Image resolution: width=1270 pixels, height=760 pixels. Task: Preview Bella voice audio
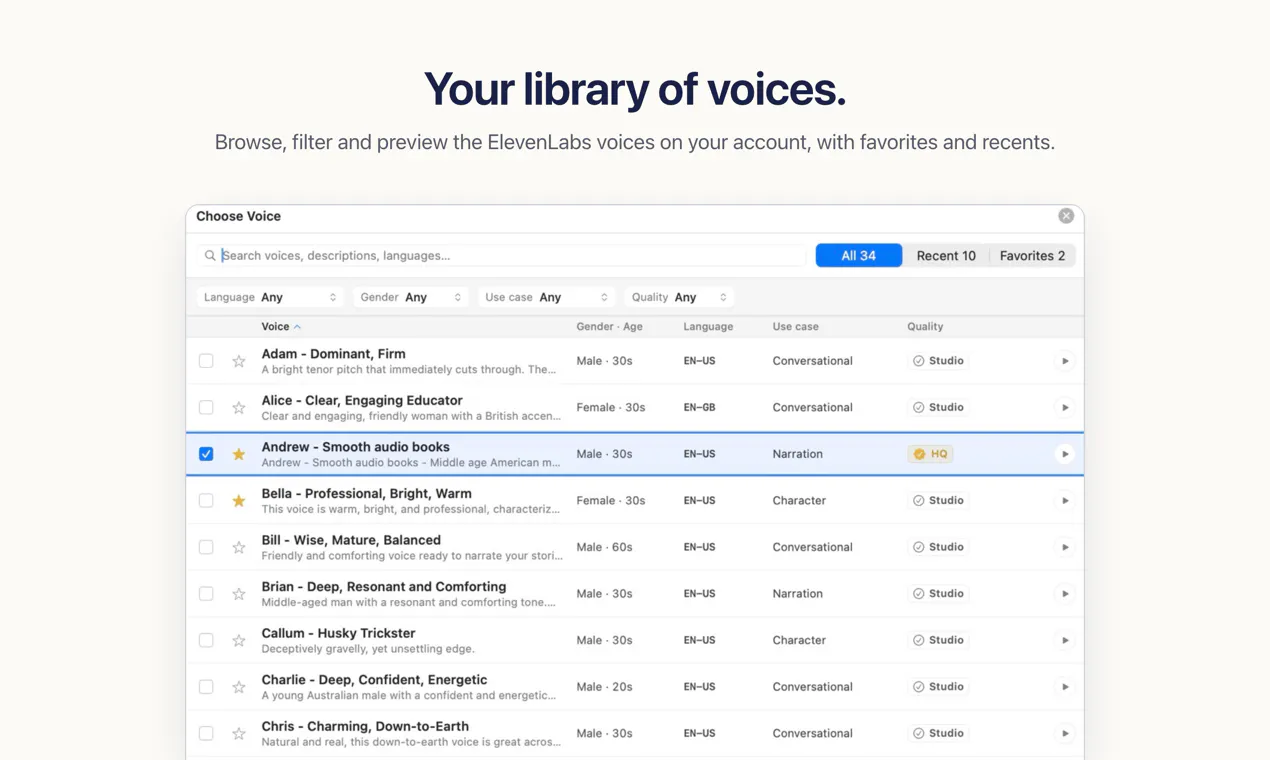1065,500
